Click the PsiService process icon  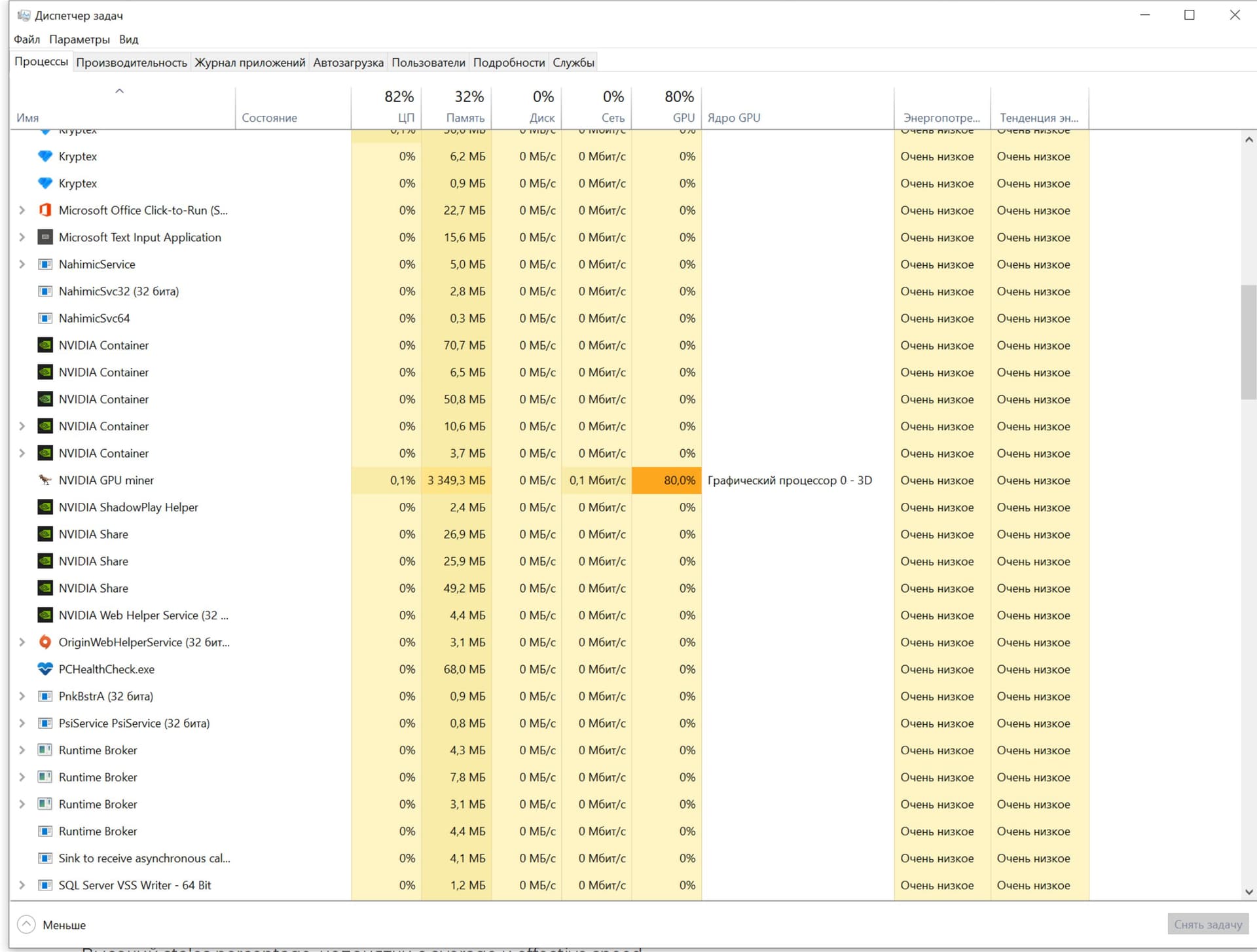coord(45,723)
